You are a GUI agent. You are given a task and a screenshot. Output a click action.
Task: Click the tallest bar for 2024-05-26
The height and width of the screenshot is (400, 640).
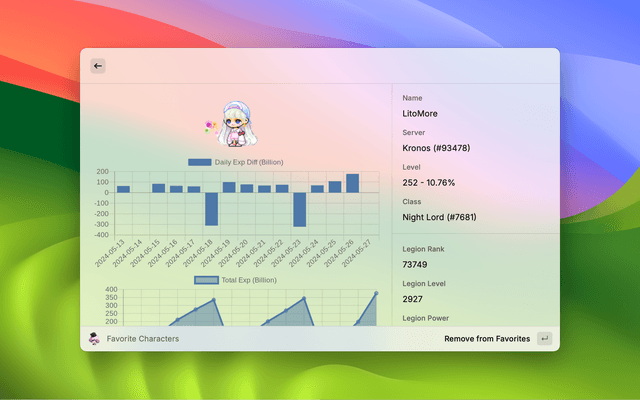pyautogui.click(x=352, y=183)
